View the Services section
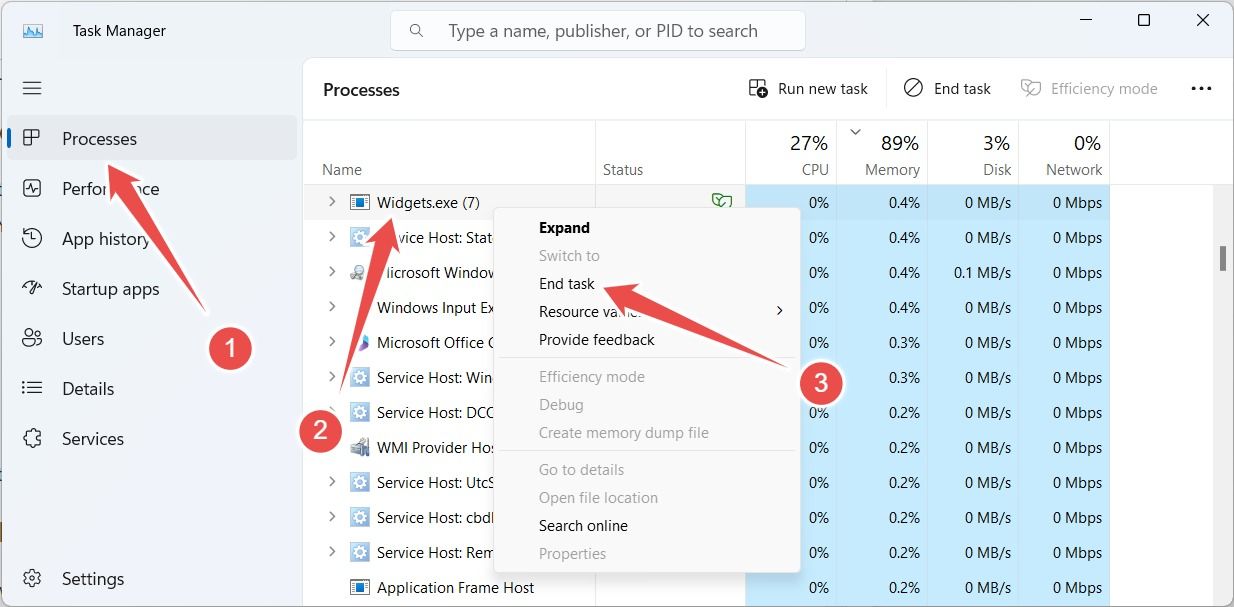1234x607 pixels. (93, 438)
